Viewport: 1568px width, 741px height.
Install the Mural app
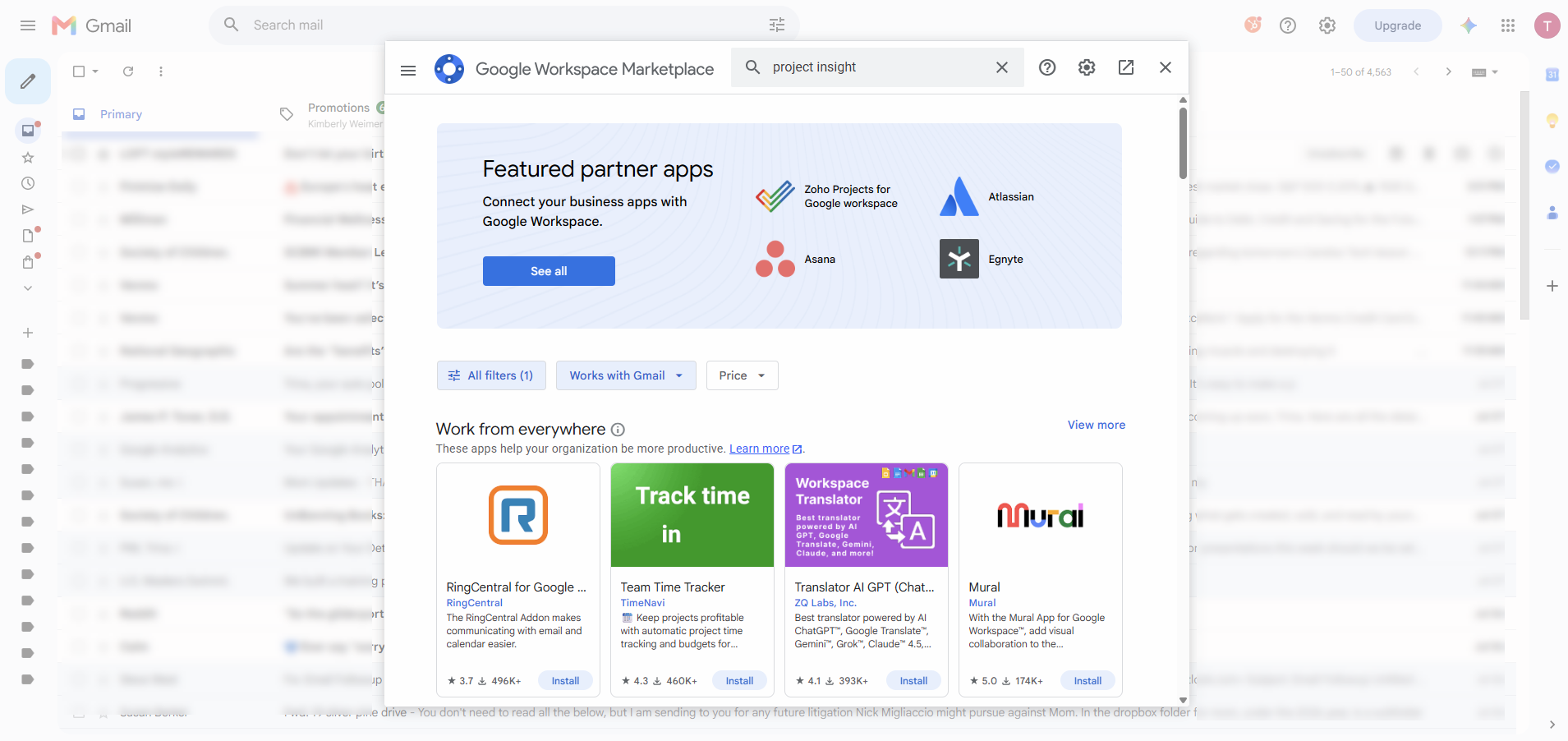(1087, 680)
